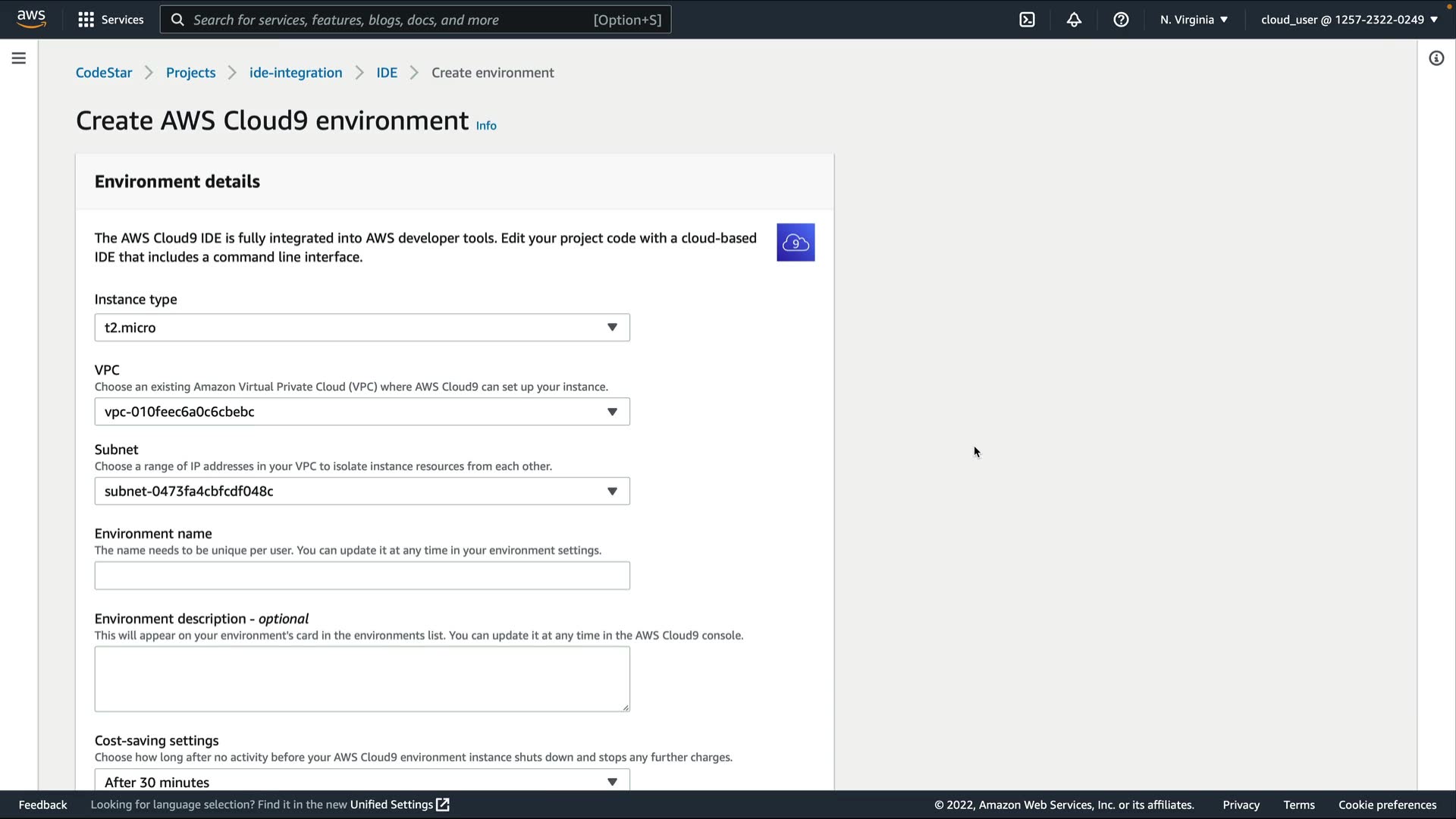
Task: Click the Info link beside the title
Action: click(x=486, y=126)
